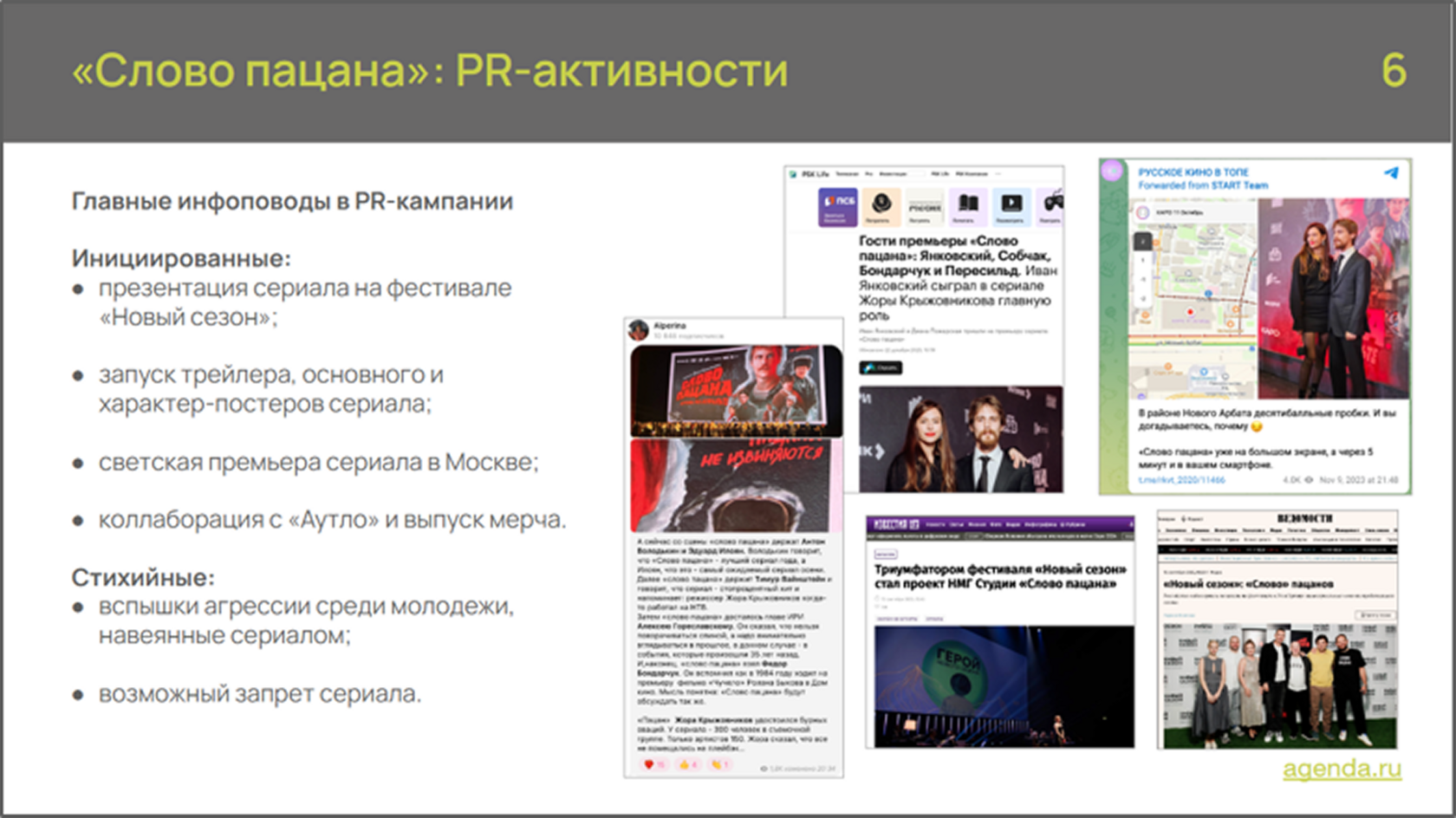Click the Alperina post body text

click(x=733, y=644)
